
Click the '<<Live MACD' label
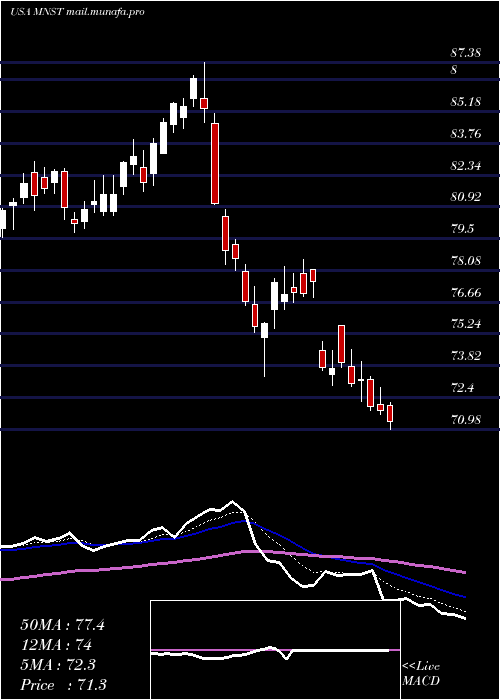[x=421, y=674]
